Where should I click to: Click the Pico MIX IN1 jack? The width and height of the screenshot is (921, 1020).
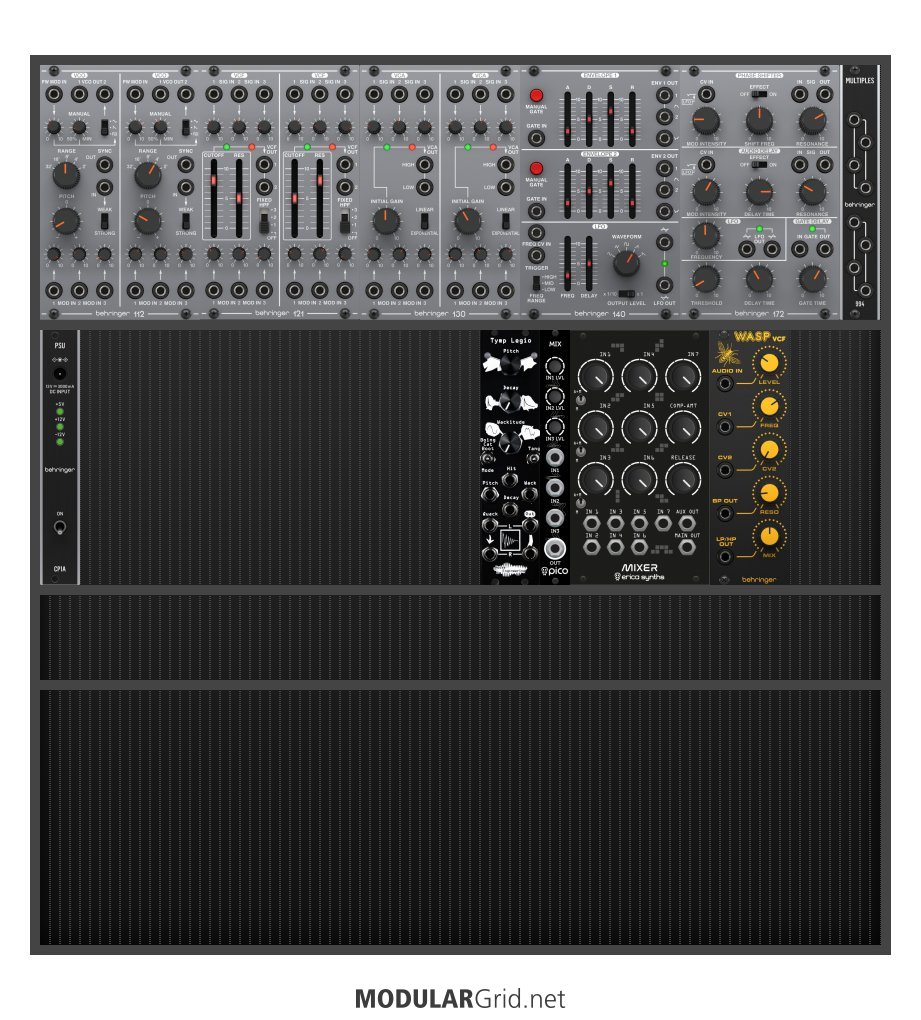555,457
